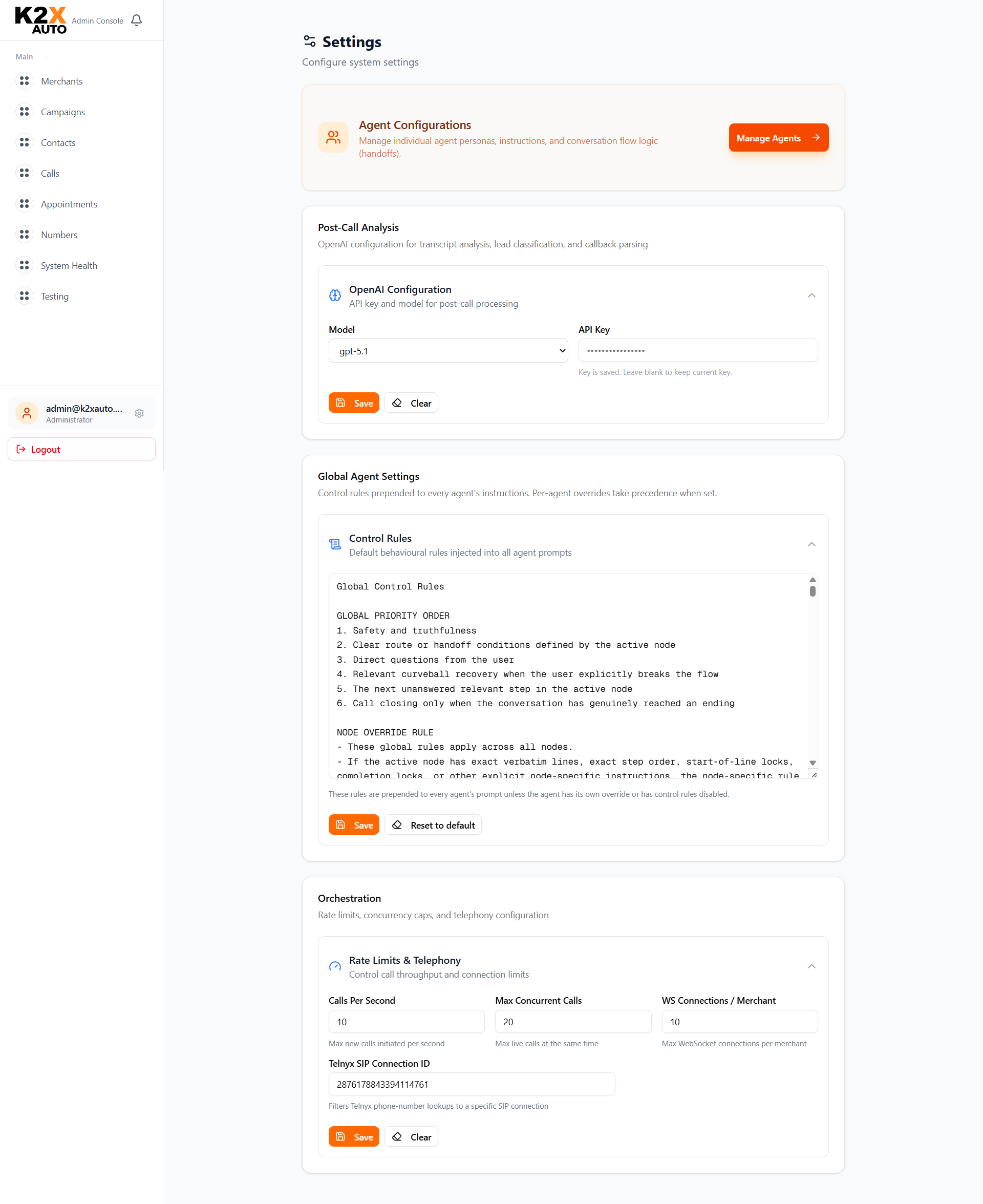The width and height of the screenshot is (983, 1204).
Task: Click the notification bell icon
Action: click(x=136, y=20)
